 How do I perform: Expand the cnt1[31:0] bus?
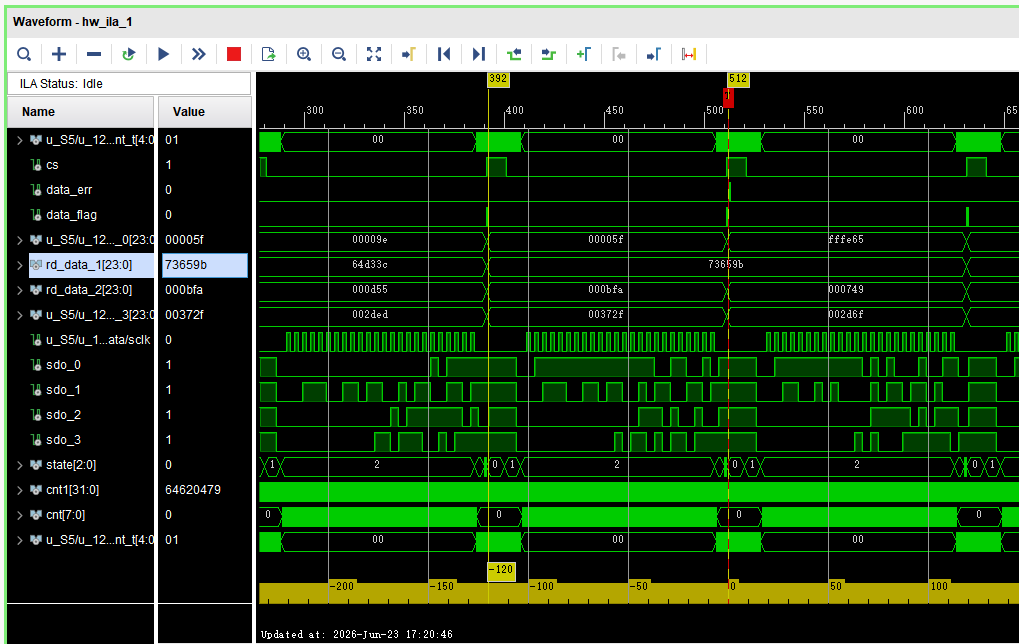click(19, 490)
